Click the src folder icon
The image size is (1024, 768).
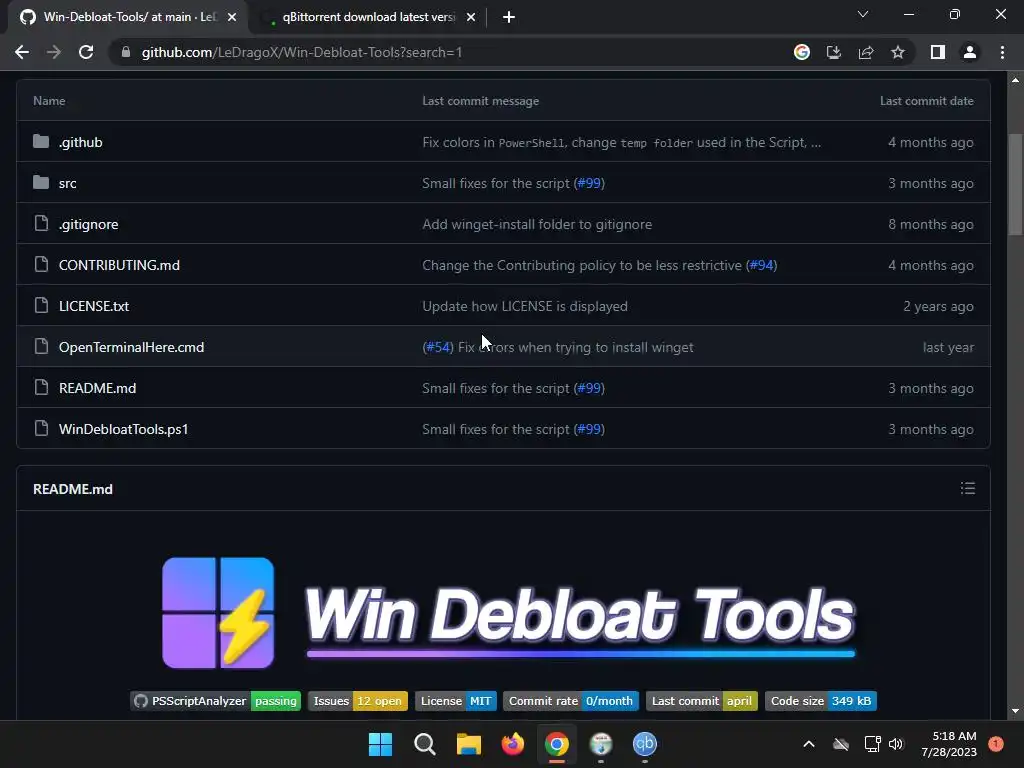coord(41,183)
